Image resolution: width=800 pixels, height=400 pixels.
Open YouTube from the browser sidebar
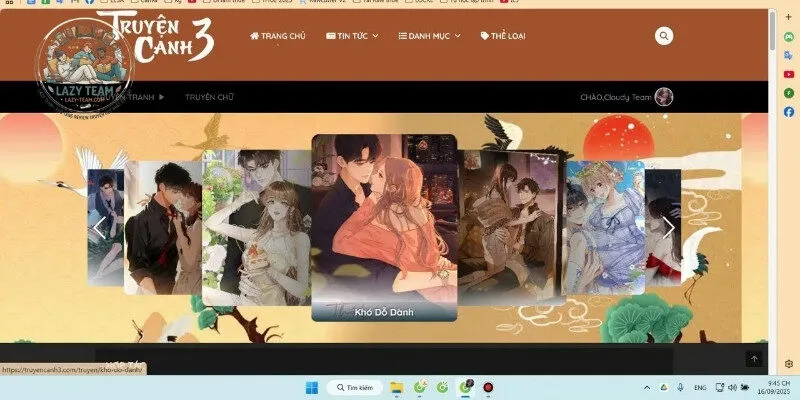tap(789, 74)
